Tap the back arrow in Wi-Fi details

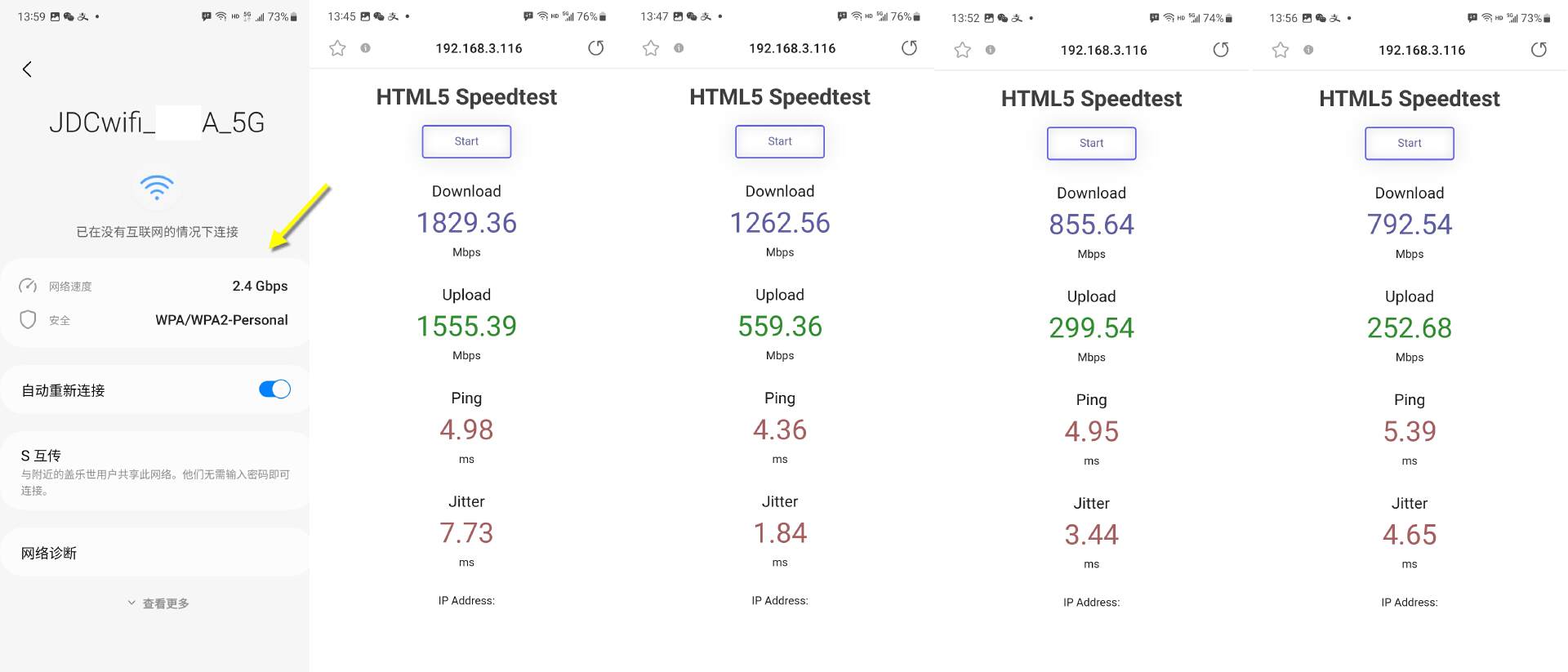[x=27, y=69]
